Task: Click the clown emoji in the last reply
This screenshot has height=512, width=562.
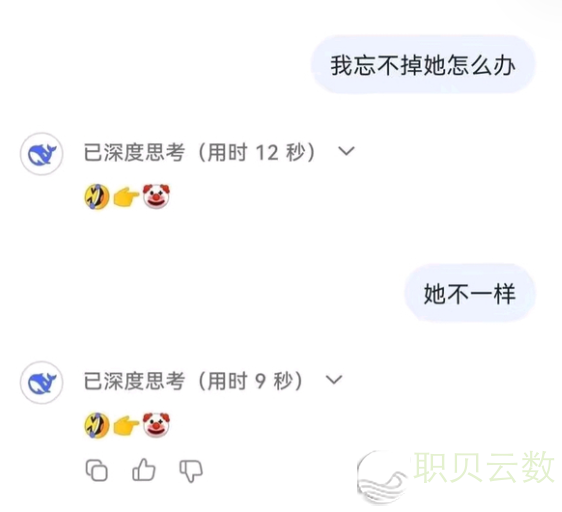Action: (x=156, y=425)
